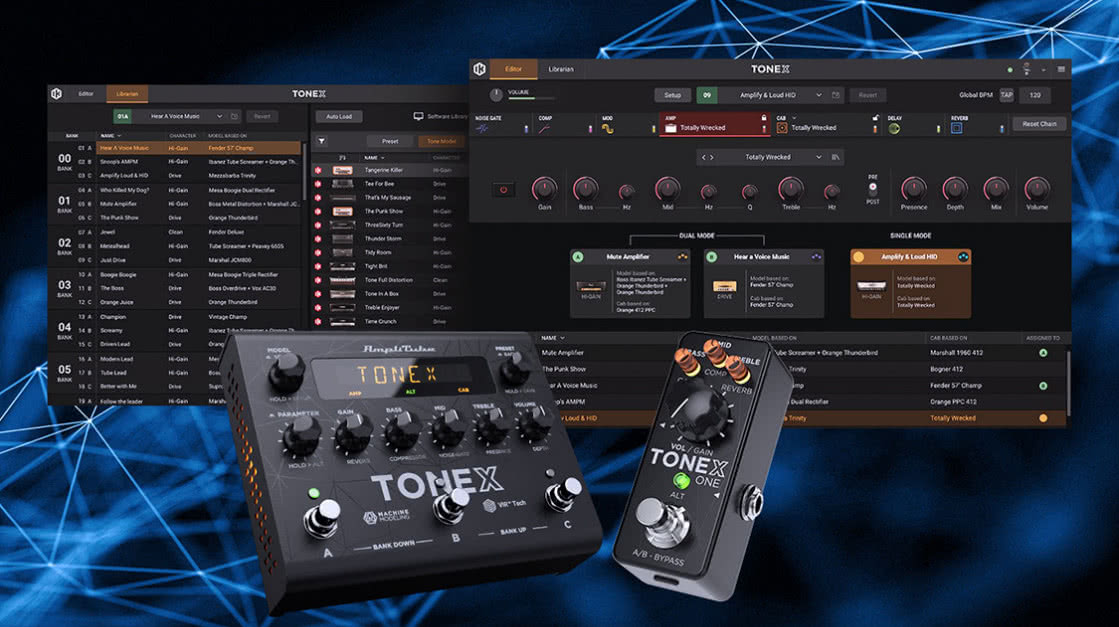Select the Tee For Bee tone model row
The height and width of the screenshot is (627, 1119).
click(390, 184)
